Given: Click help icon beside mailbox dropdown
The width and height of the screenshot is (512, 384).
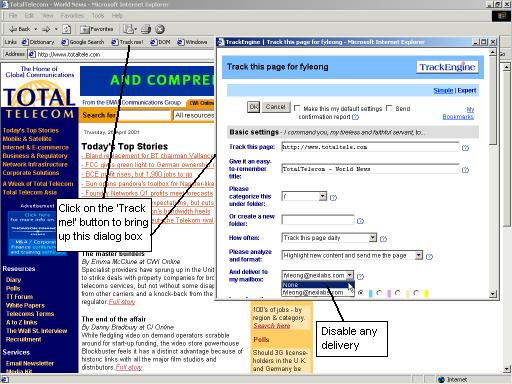Looking at the screenshot, I should [360, 276].
